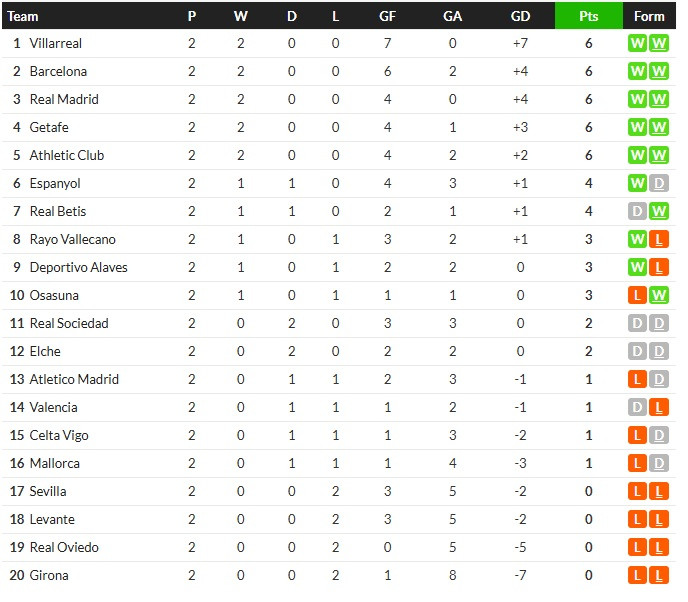Screen dimensions: 688x602
Task: Click Atletico Madrid's orange L form badge
Action: click(x=637, y=380)
